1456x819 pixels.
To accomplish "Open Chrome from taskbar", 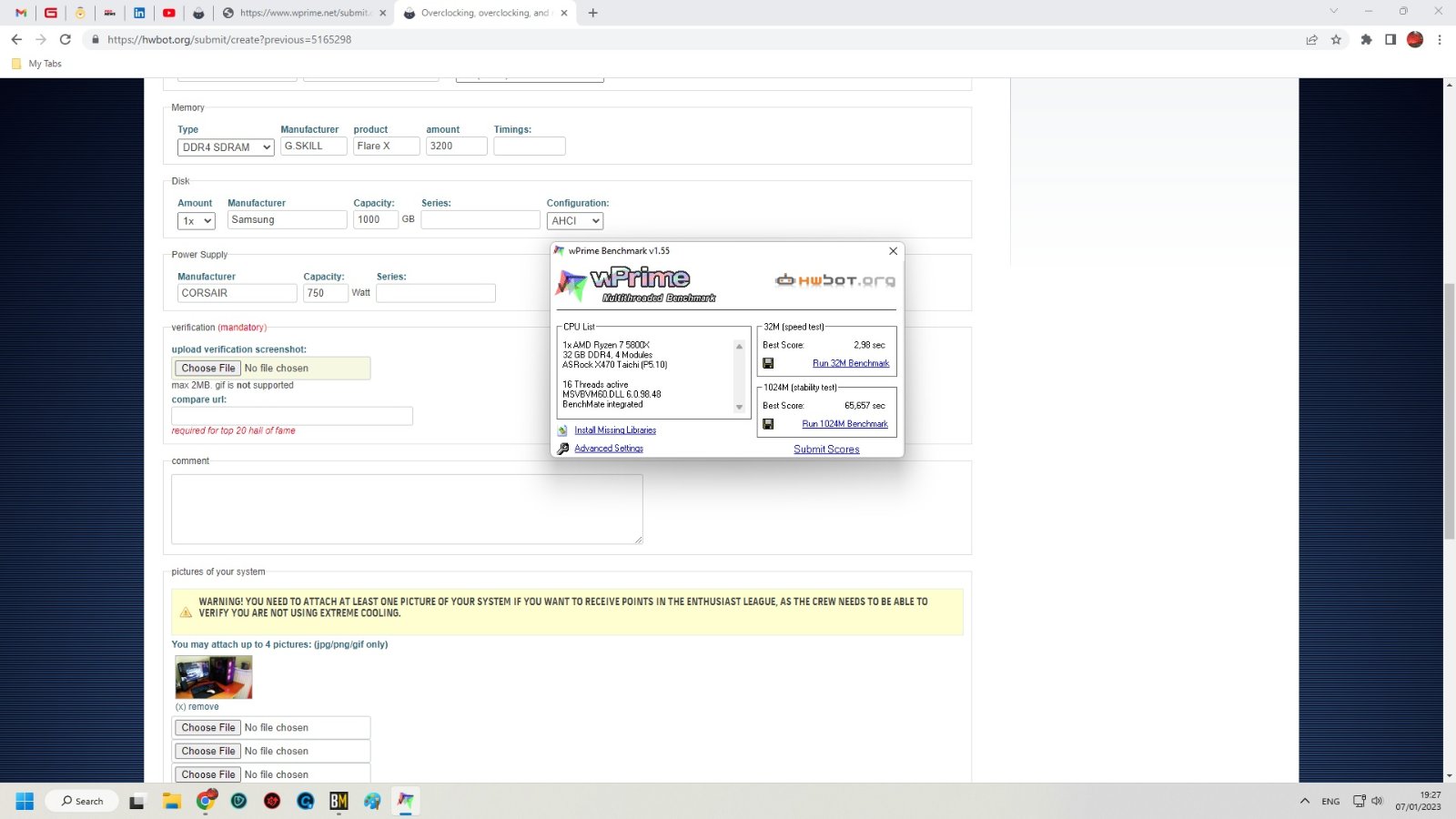I will tap(207, 801).
